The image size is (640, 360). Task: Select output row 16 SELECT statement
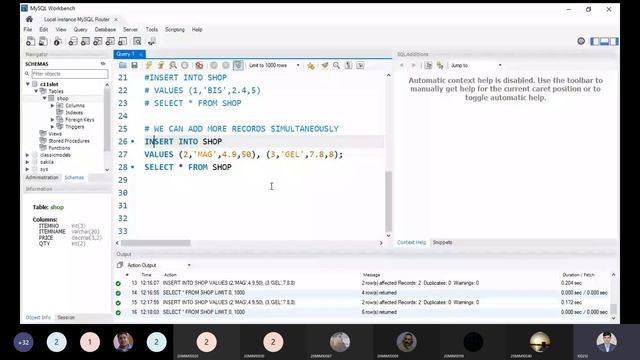tap(362, 312)
